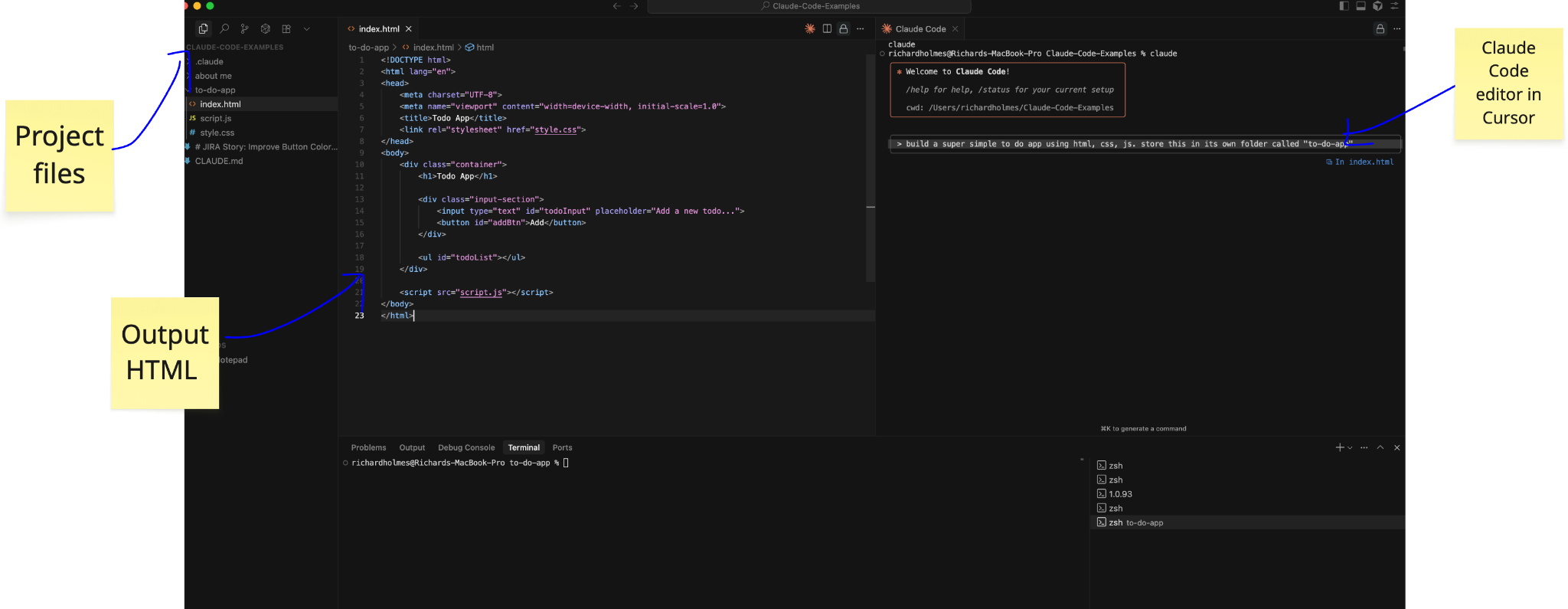Screen dimensions: 1568x609
Task: Select the 1.0.93 terminal entry
Action: click(1247, 494)
